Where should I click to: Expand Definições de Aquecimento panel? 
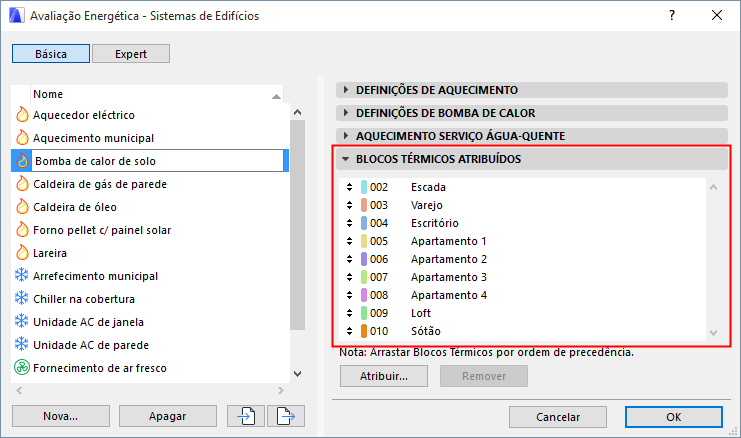346,90
